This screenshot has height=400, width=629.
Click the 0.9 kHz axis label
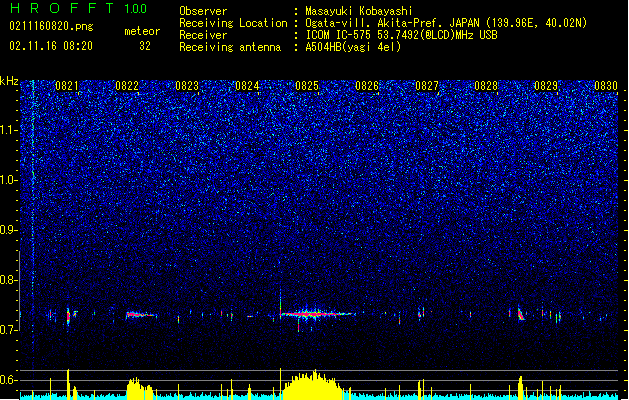(x=8, y=230)
